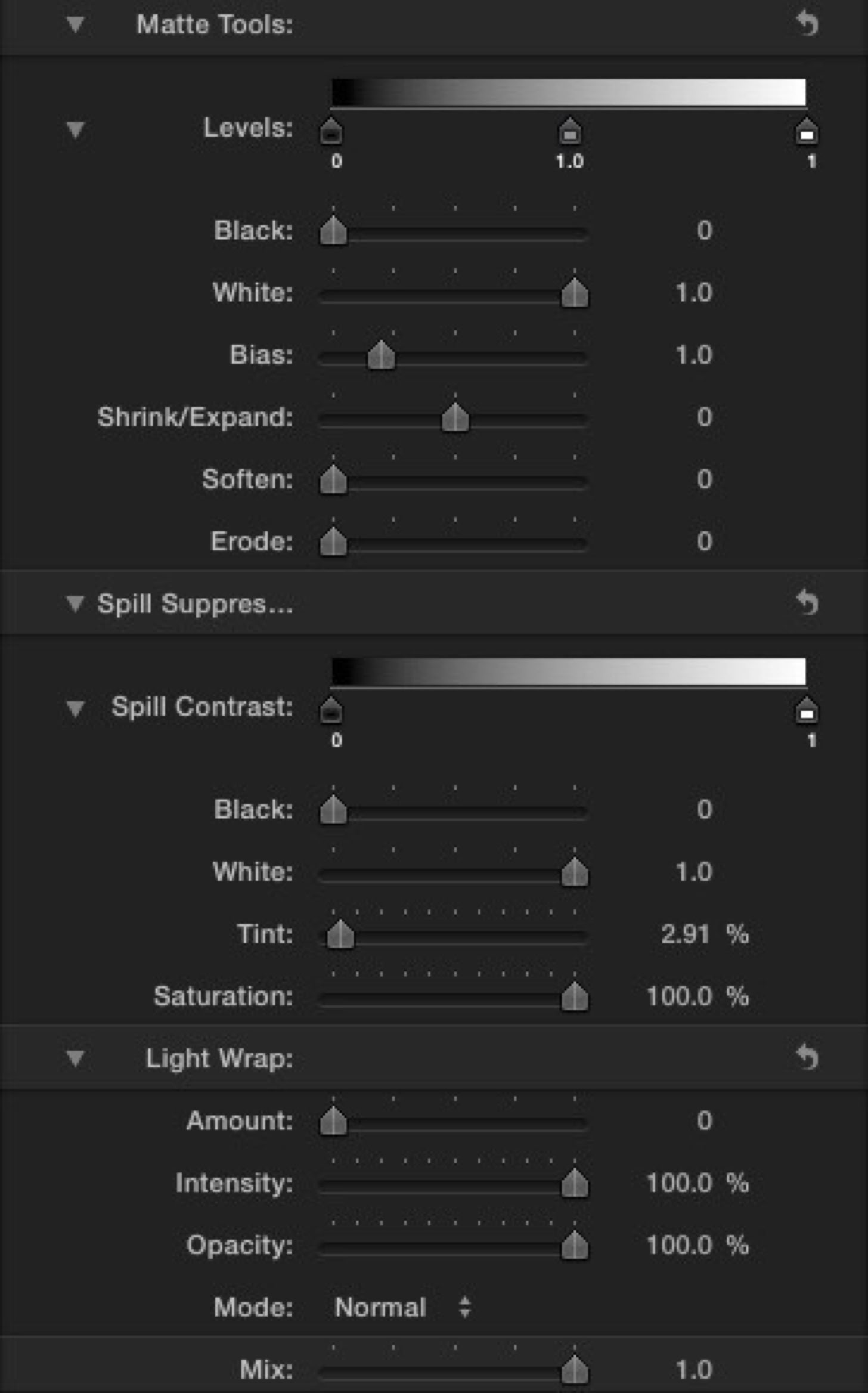Click the Shrink/Expand slider thumb
This screenshot has width=868, height=1393.
(455, 417)
